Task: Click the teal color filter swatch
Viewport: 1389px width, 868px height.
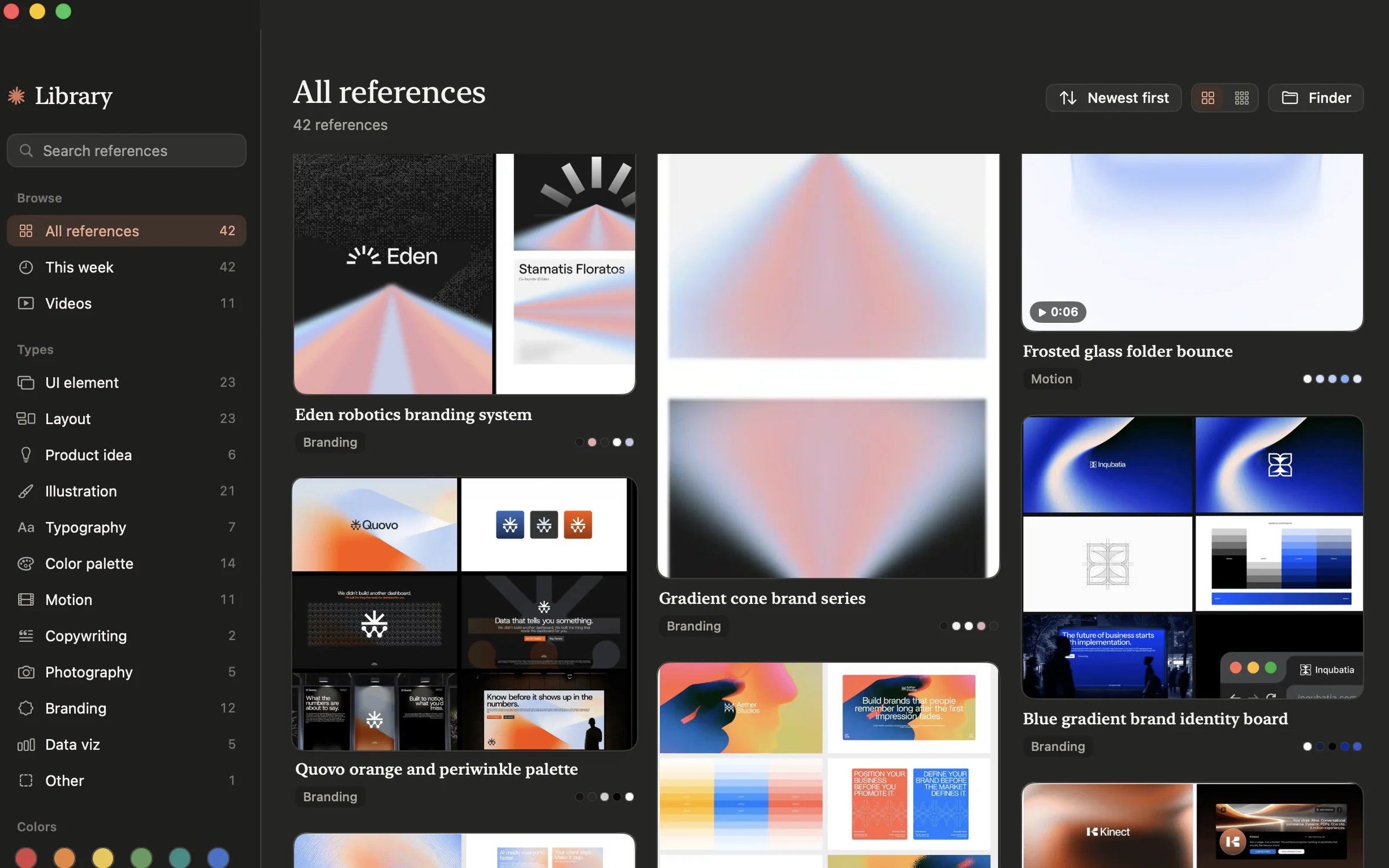Action: 180,858
